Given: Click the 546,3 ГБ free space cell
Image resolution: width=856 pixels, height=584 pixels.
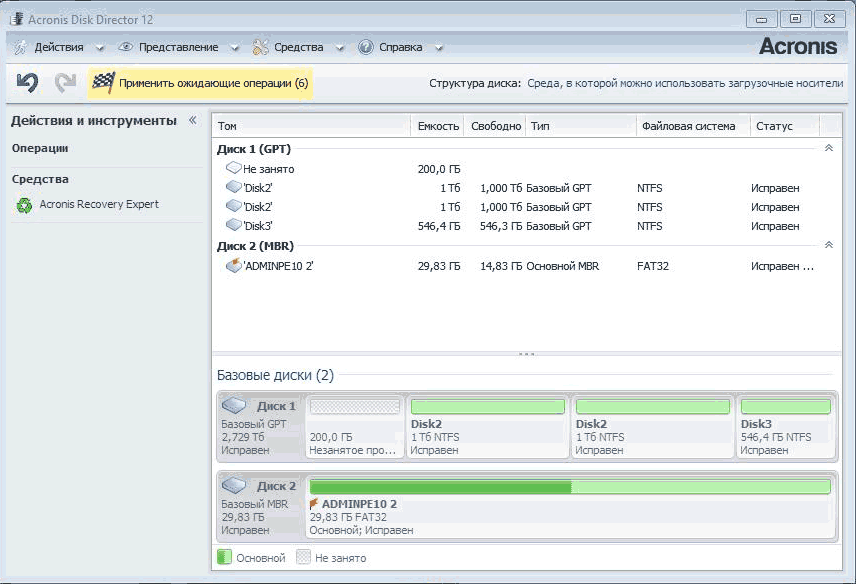Looking at the screenshot, I should (501, 226).
